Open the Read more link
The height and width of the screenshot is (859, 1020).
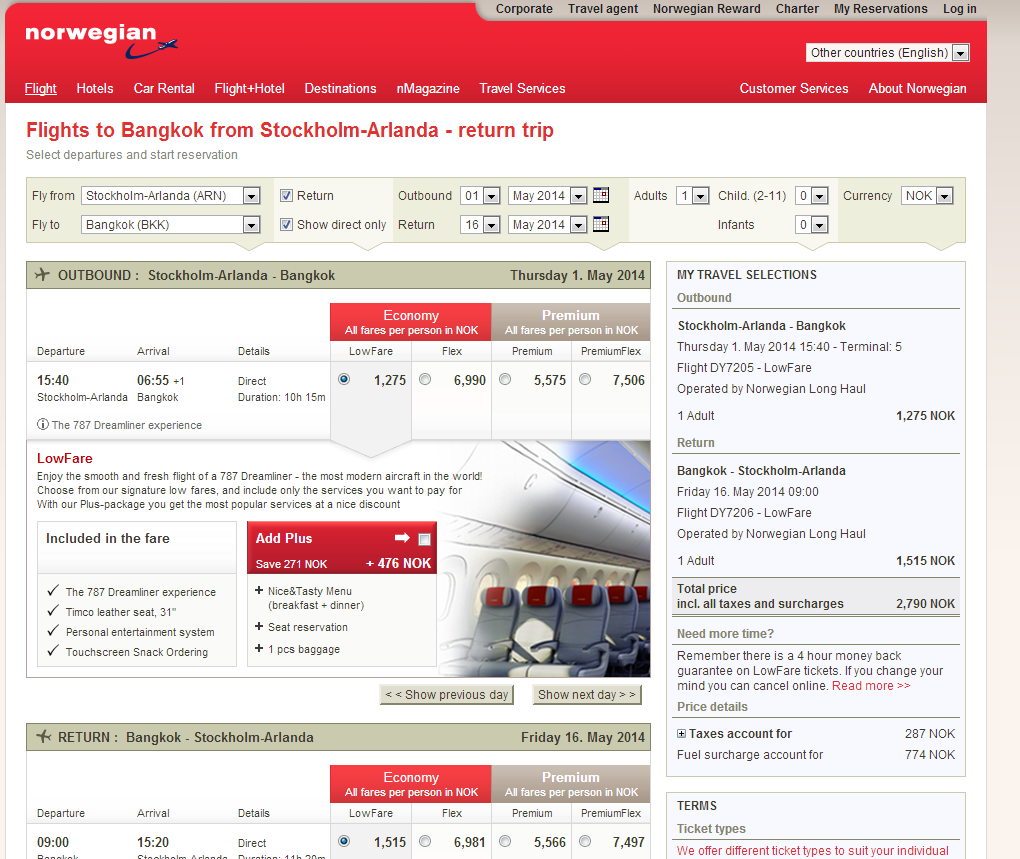coord(871,685)
